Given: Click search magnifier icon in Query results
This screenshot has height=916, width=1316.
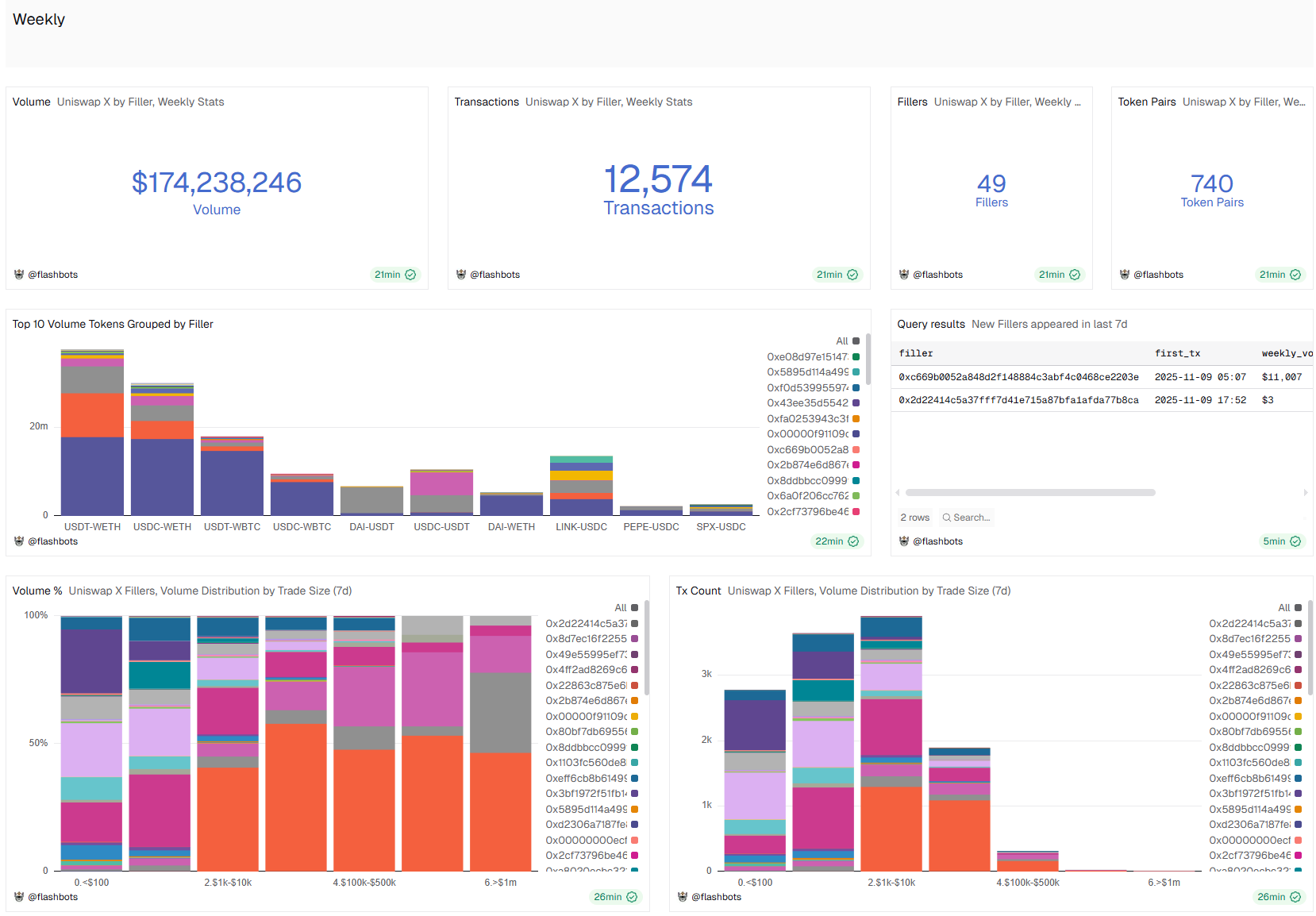Looking at the screenshot, I should pyautogui.click(x=946, y=518).
